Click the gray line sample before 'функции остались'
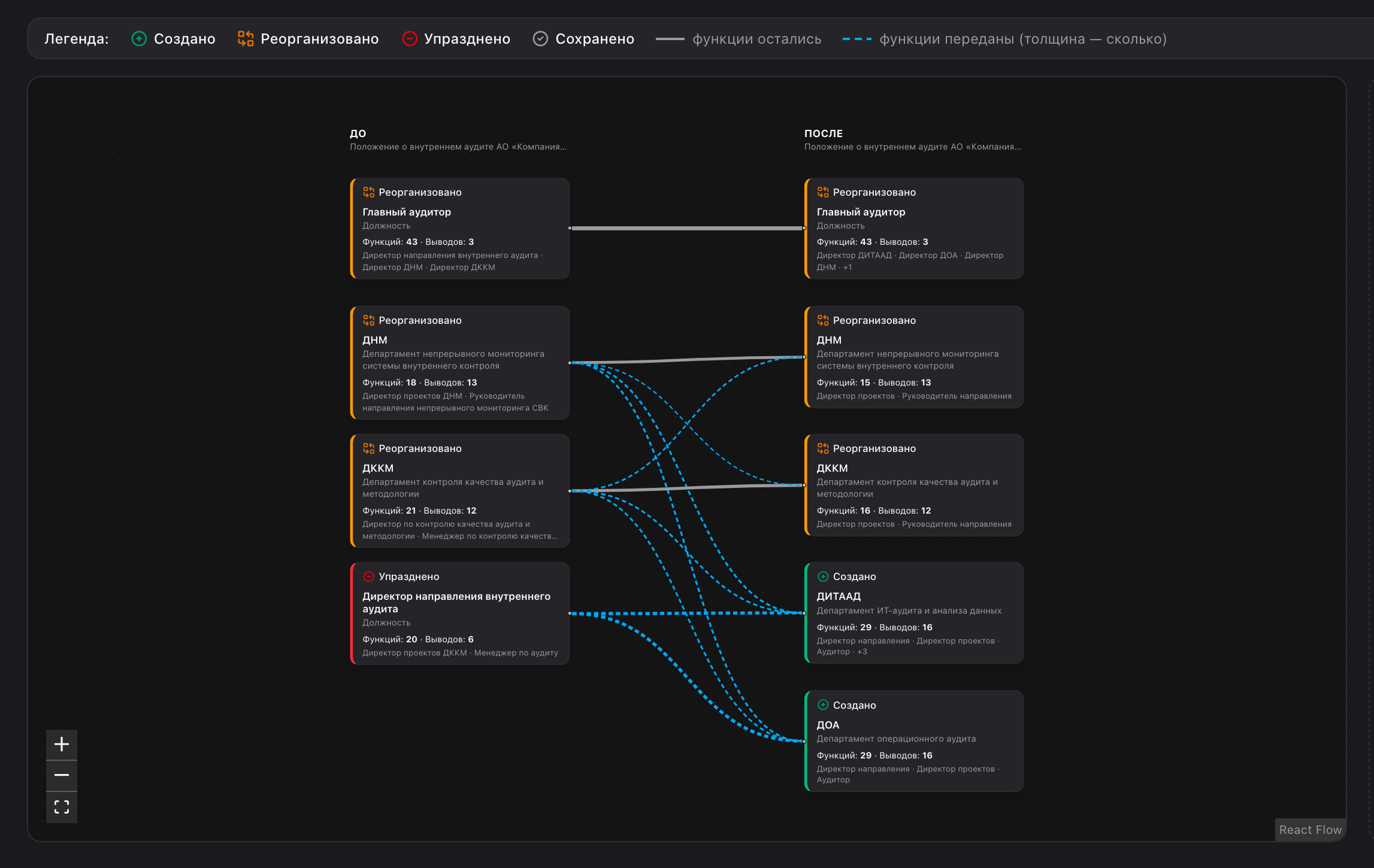This screenshot has width=1374, height=868. pyautogui.click(x=670, y=39)
